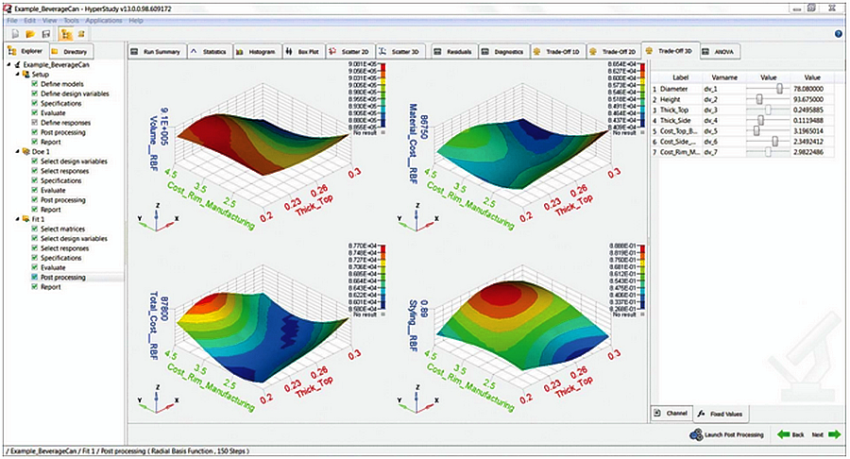Click the New study icon in toolbar
Screen dimensions: 850x459
tap(17, 34)
